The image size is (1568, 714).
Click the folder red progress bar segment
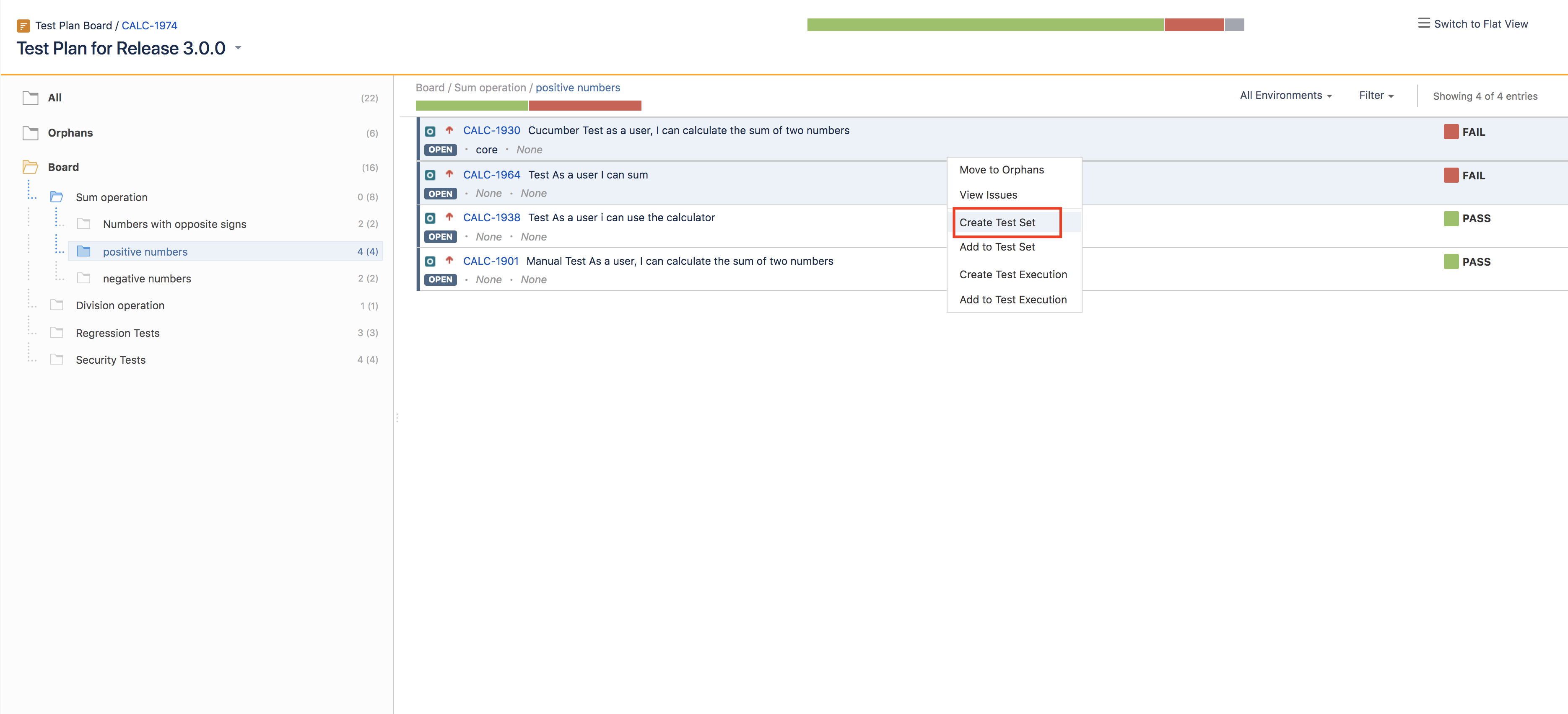pyautogui.click(x=585, y=105)
